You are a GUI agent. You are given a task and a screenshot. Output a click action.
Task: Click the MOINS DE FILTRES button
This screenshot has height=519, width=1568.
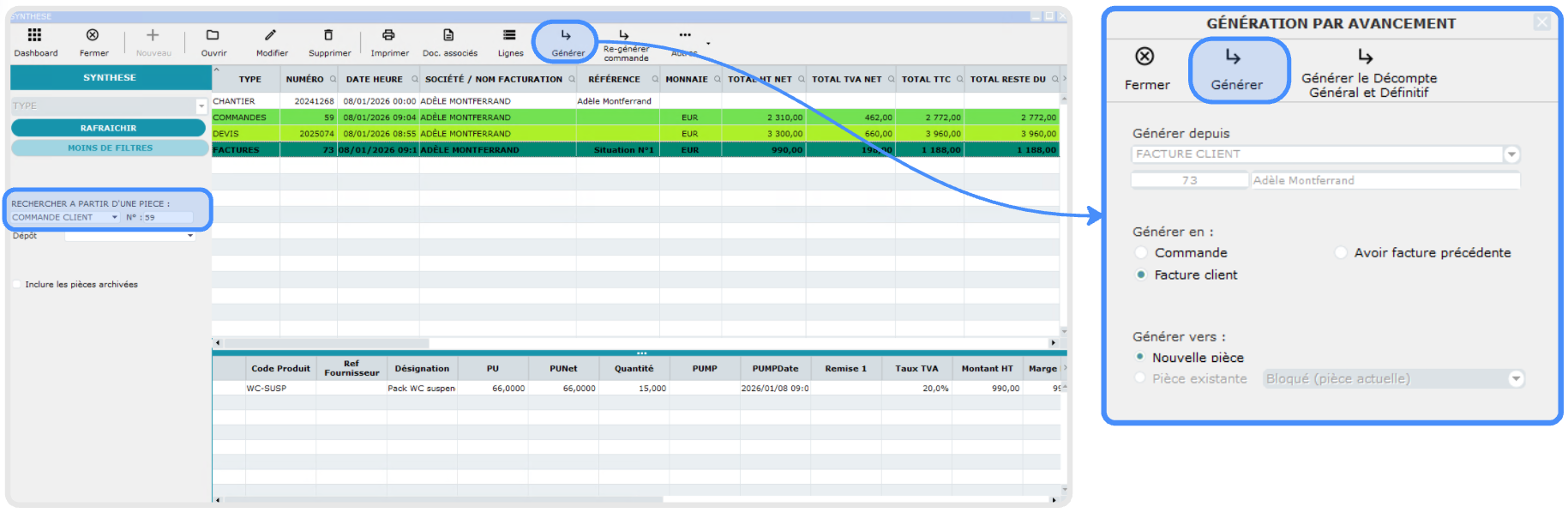[x=110, y=148]
